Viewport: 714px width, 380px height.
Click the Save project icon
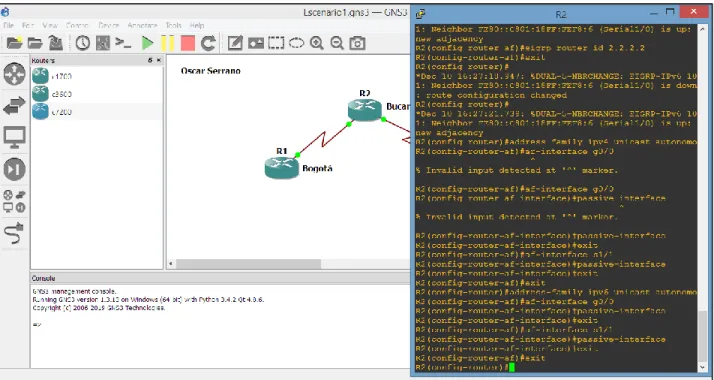click(x=56, y=43)
